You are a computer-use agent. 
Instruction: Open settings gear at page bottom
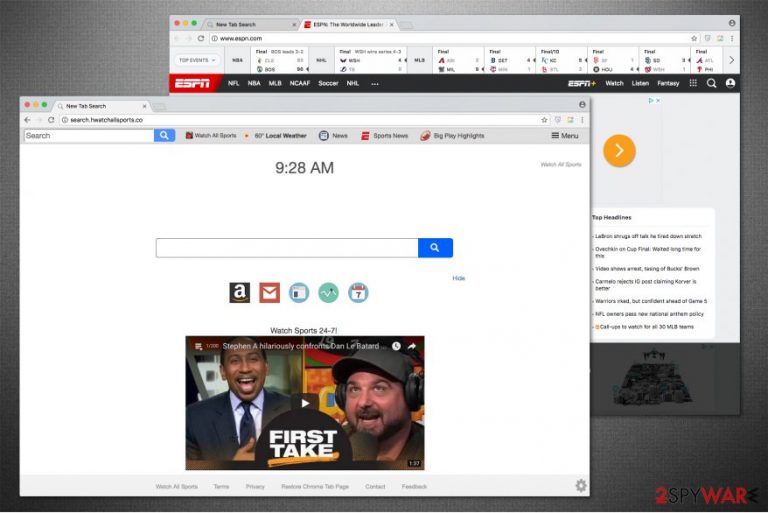tap(581, 486)
